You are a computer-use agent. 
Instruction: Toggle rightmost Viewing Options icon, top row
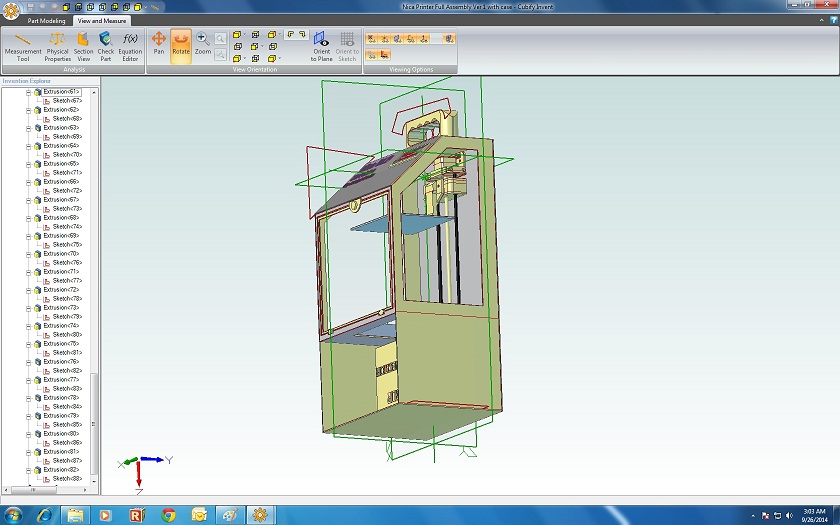pos(449,39)
